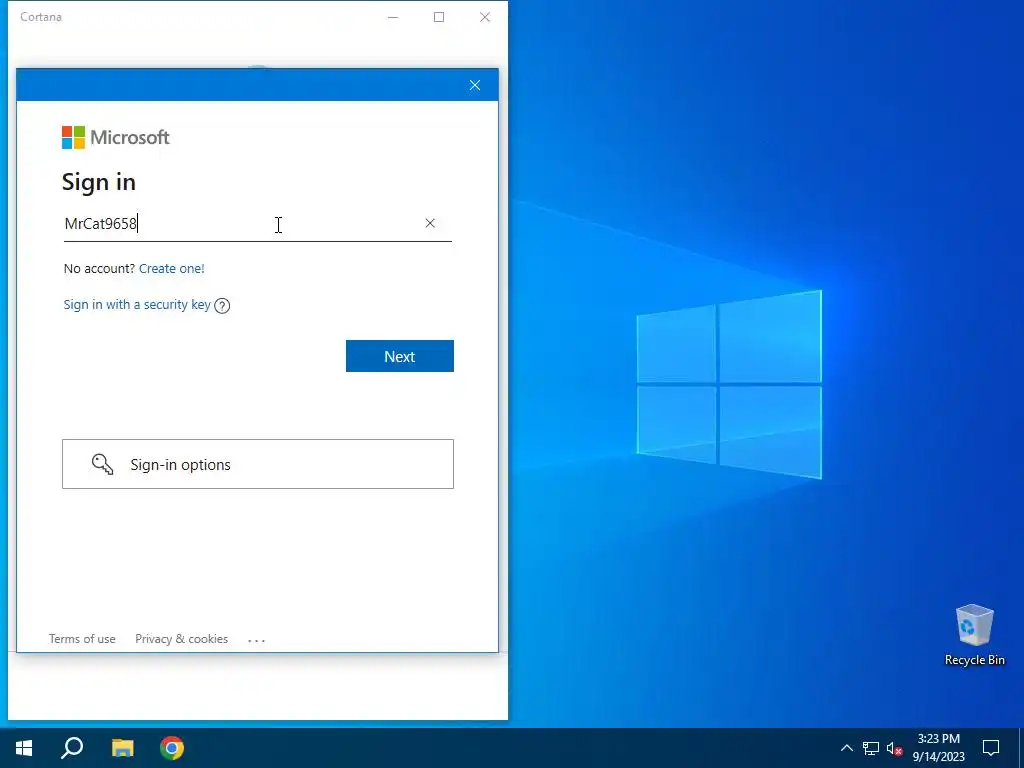
Task: Launch Google Chrome from taskbar
Action: pos(172,748)
